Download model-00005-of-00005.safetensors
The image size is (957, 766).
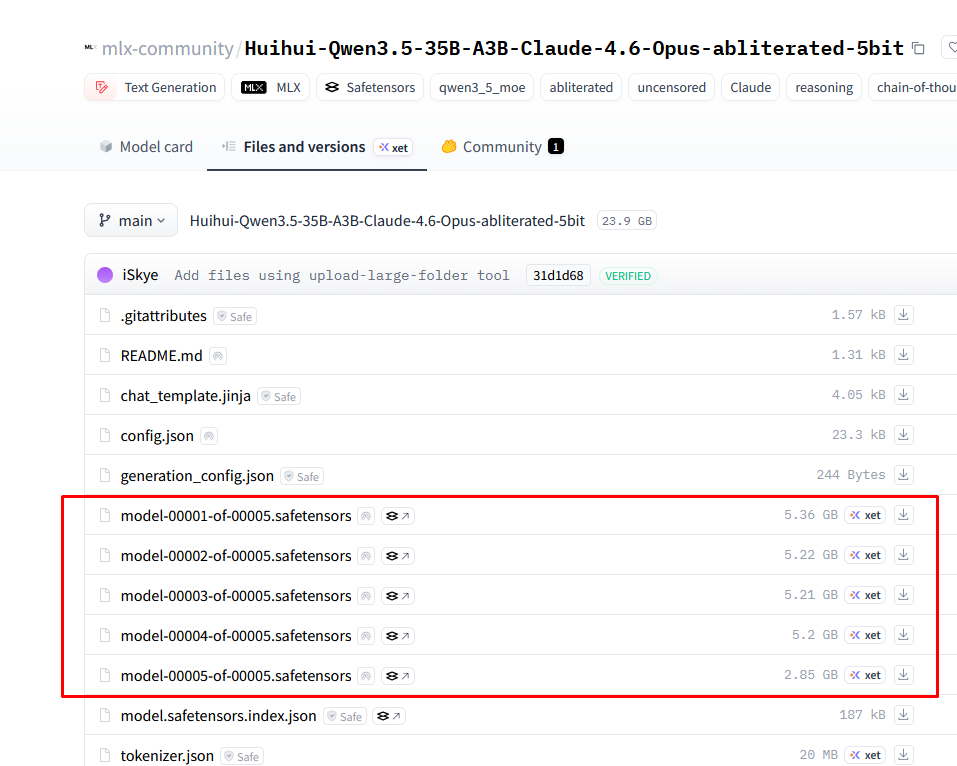[903, 675]
